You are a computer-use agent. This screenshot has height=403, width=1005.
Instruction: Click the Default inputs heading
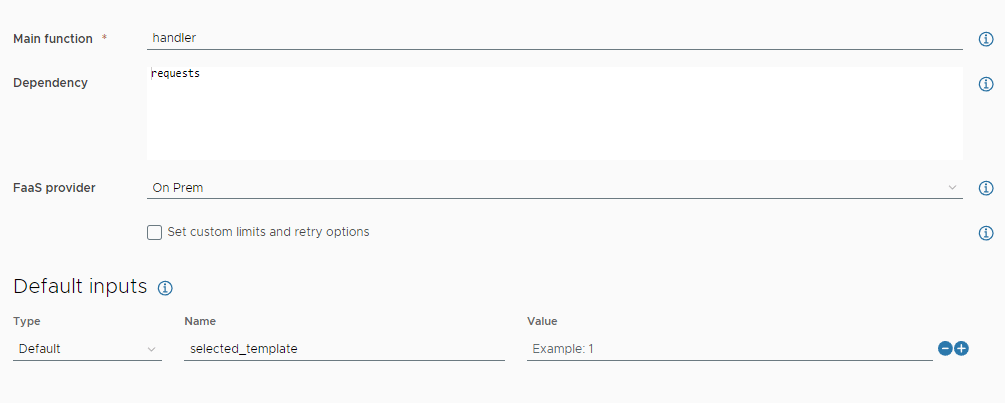click(x=80, y=287)
